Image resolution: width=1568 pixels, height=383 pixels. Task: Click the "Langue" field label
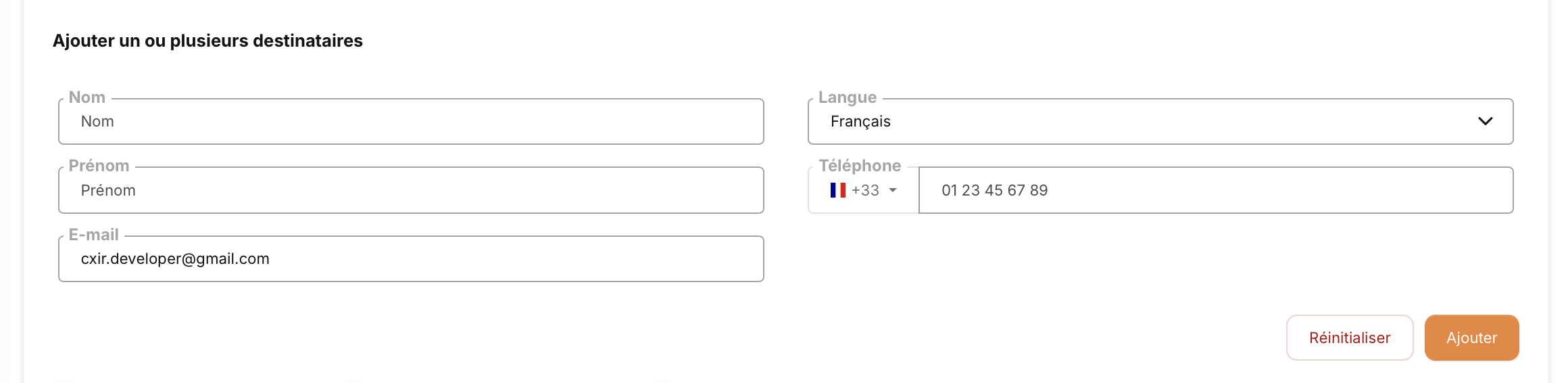848,97
